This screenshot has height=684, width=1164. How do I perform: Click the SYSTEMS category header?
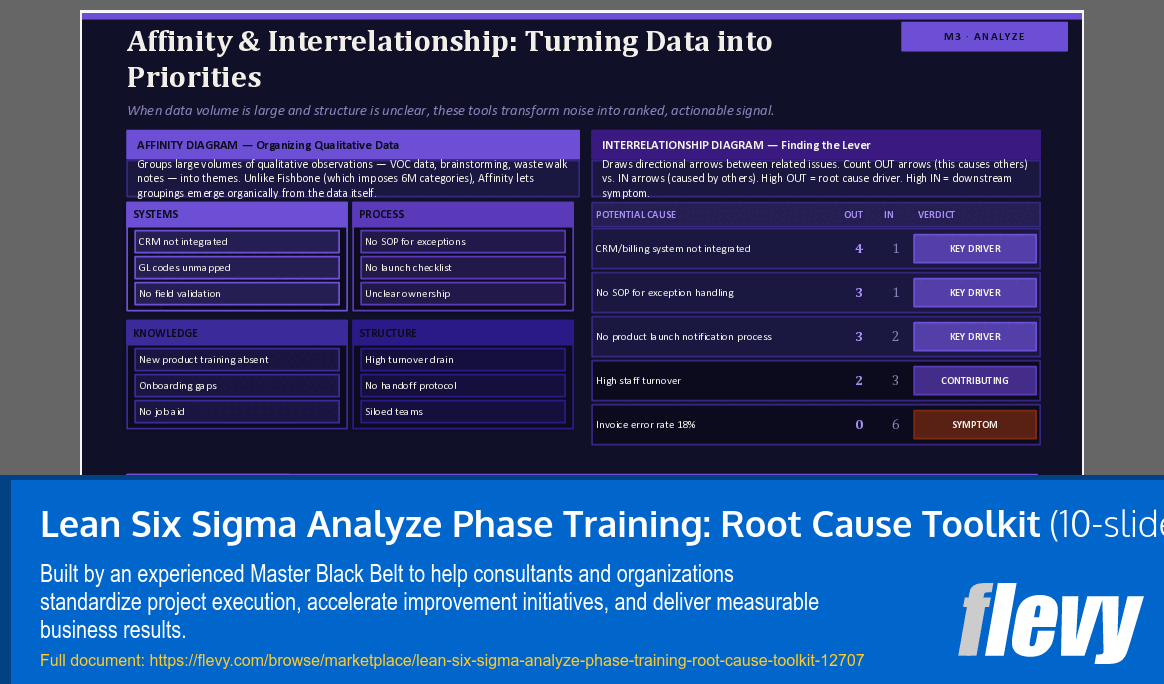point(237,214)
